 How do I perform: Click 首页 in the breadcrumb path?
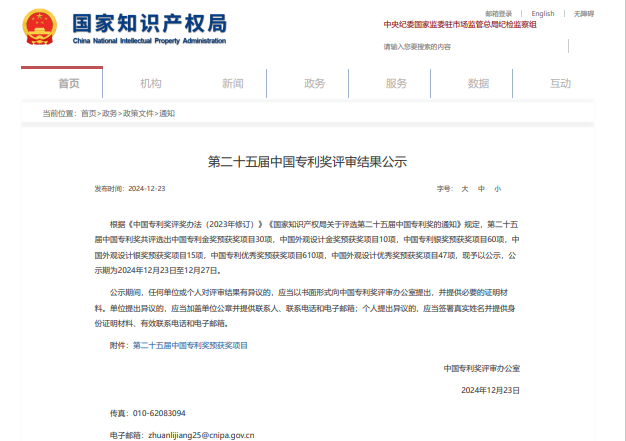point(89,114)
